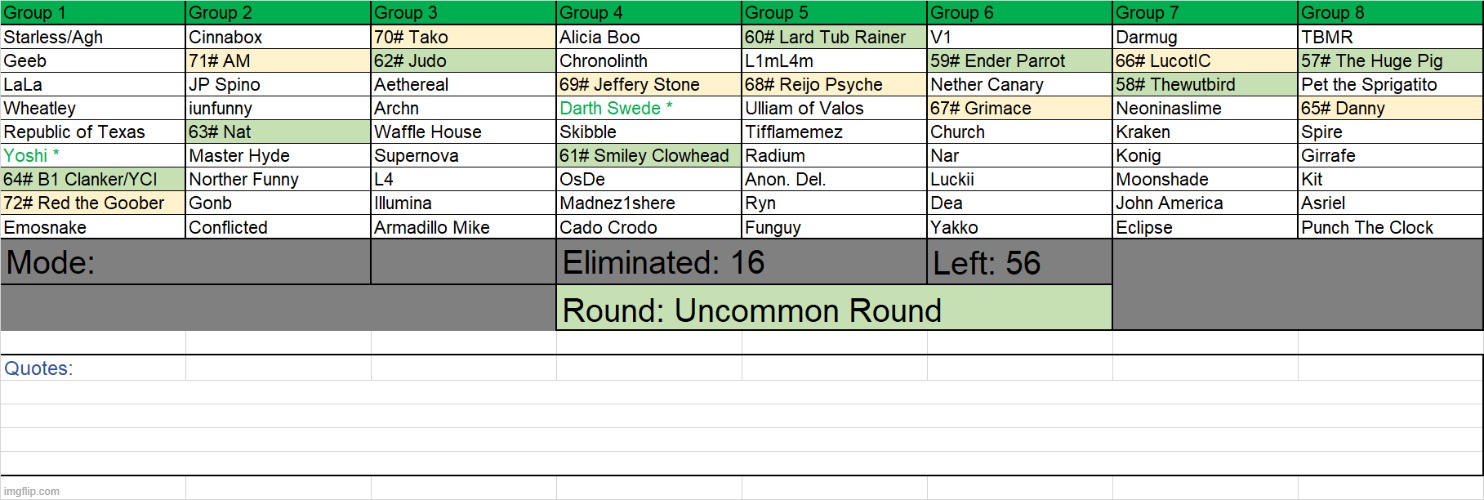Screen dimensions: 1484x500
Task: Select the 71# AM cell
Action: pyautogui.click(x=278, y=61)
